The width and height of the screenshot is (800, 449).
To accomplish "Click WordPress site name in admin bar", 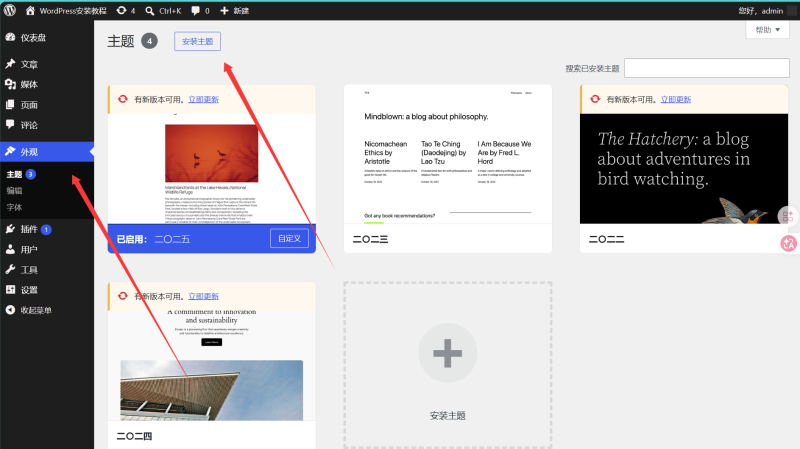I will pos(73,10).
